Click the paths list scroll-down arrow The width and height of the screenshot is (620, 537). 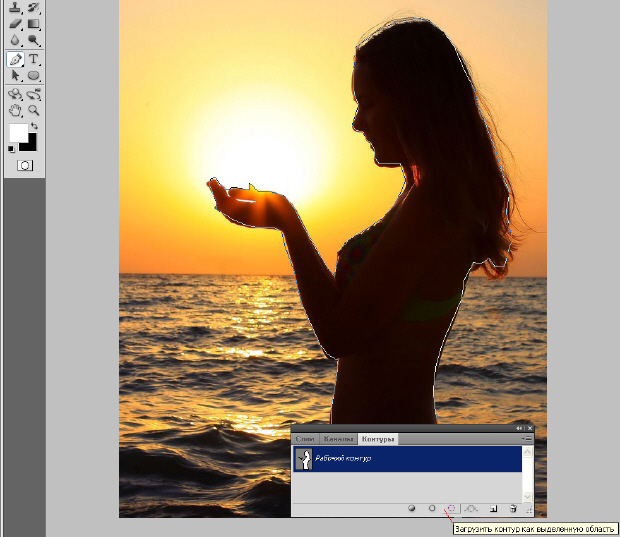point(528,496)
